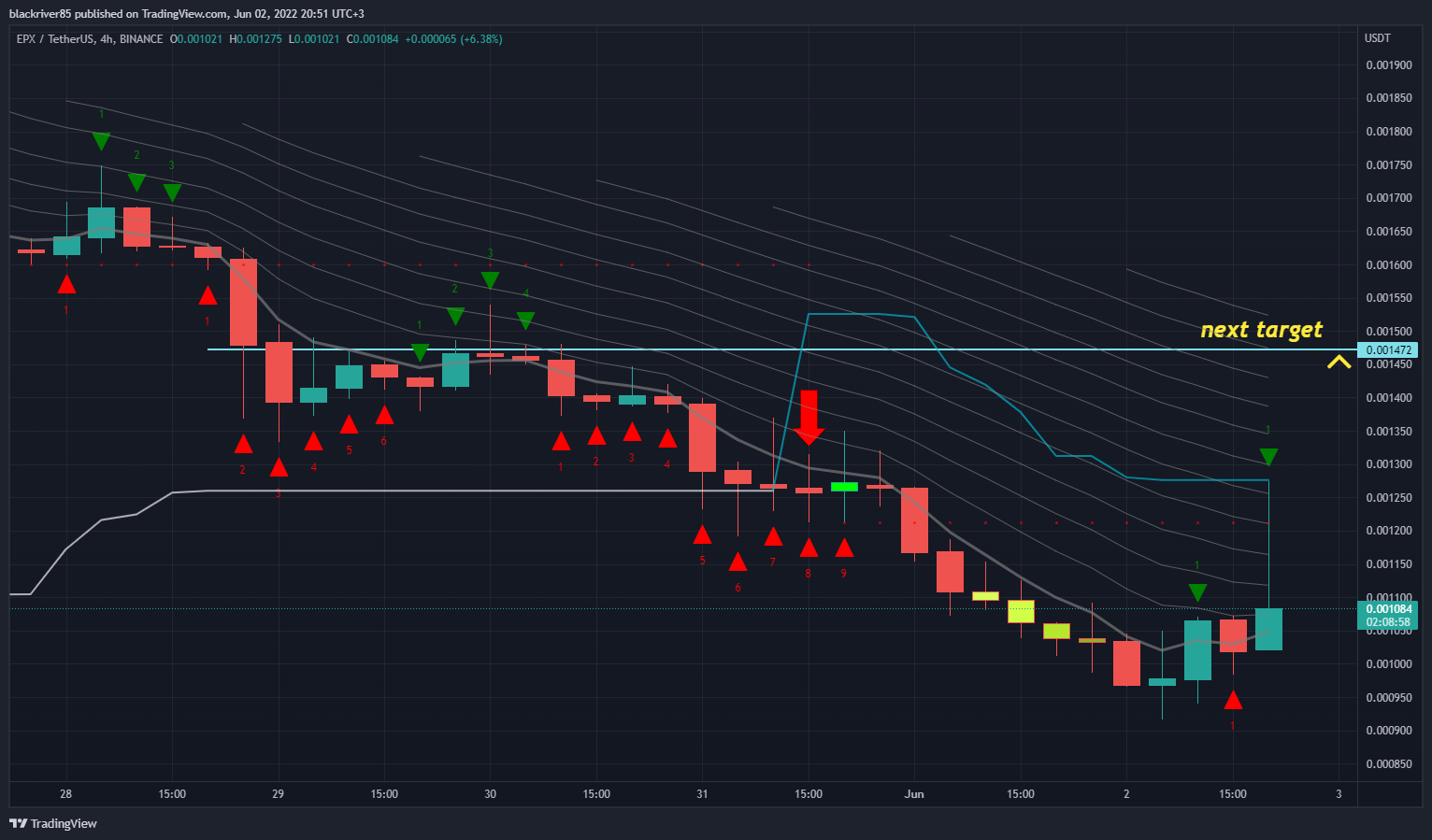Click the blackriver85 publisher header text
Image resolution: width=1432 pixels, height=840 pixels.
[x=187, y=14]
